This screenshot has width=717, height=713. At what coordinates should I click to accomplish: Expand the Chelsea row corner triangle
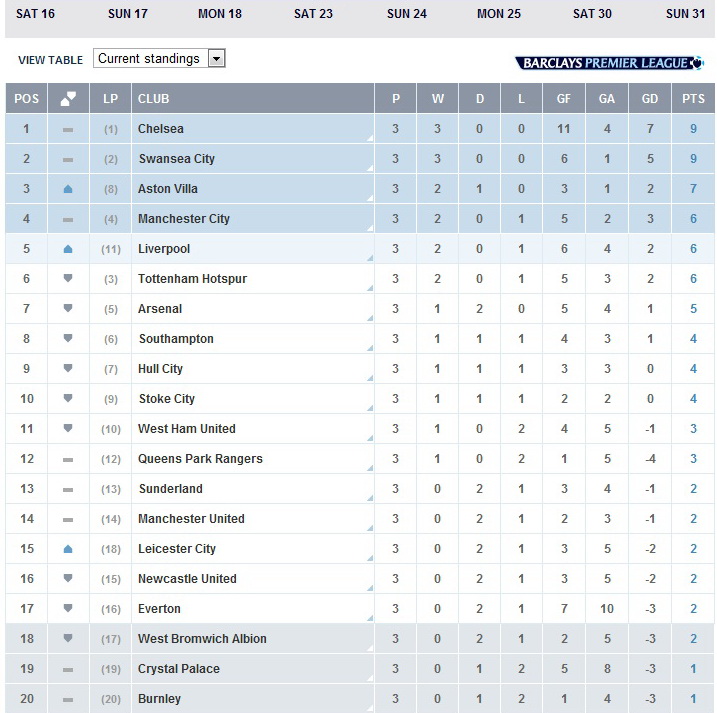click(x=369, y=139)
